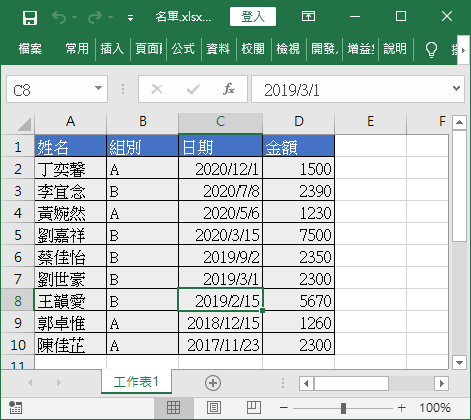Expand the Name Box dropdown arrow
Viewport: 471px width, 420px height.
[x=98, y=89]
